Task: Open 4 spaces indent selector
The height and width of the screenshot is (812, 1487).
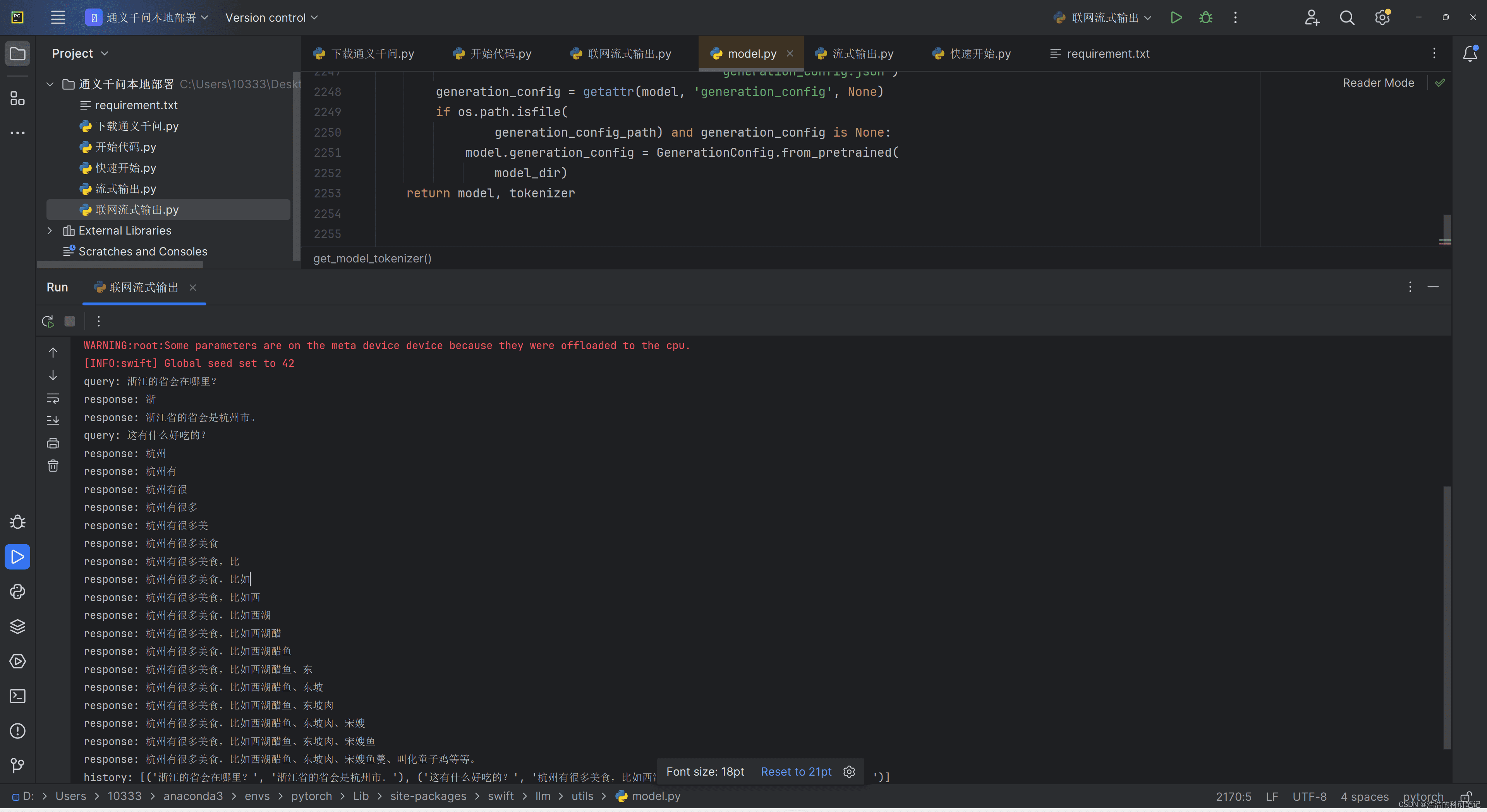Action: (x=1364, y=797)
